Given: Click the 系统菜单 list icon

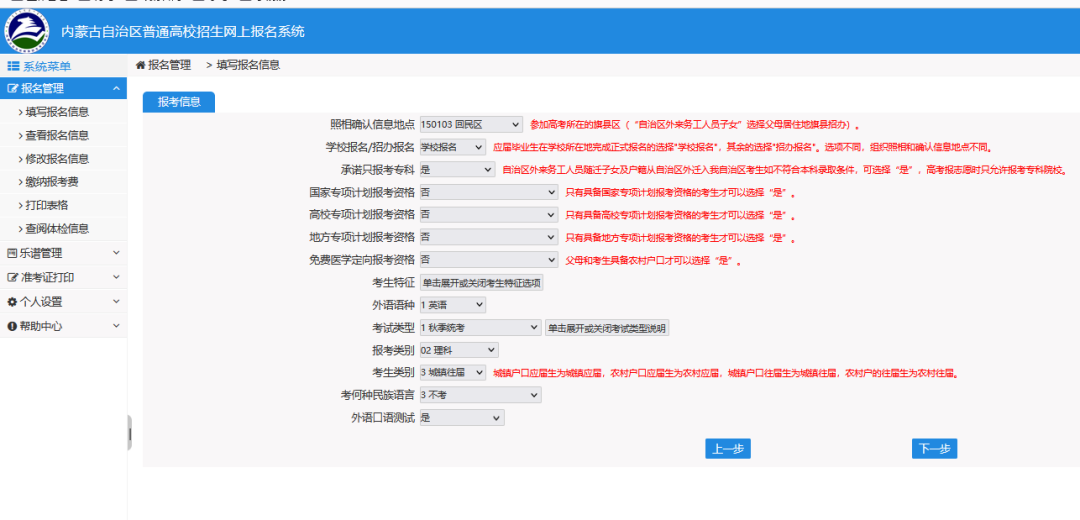Looking at the screenshot, I should point(13,66).
